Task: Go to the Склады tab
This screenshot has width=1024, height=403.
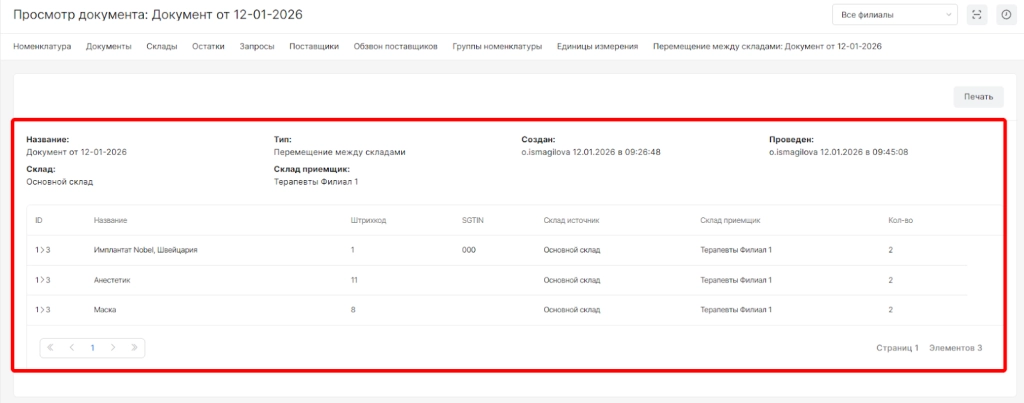Action: tap(161, 46)
